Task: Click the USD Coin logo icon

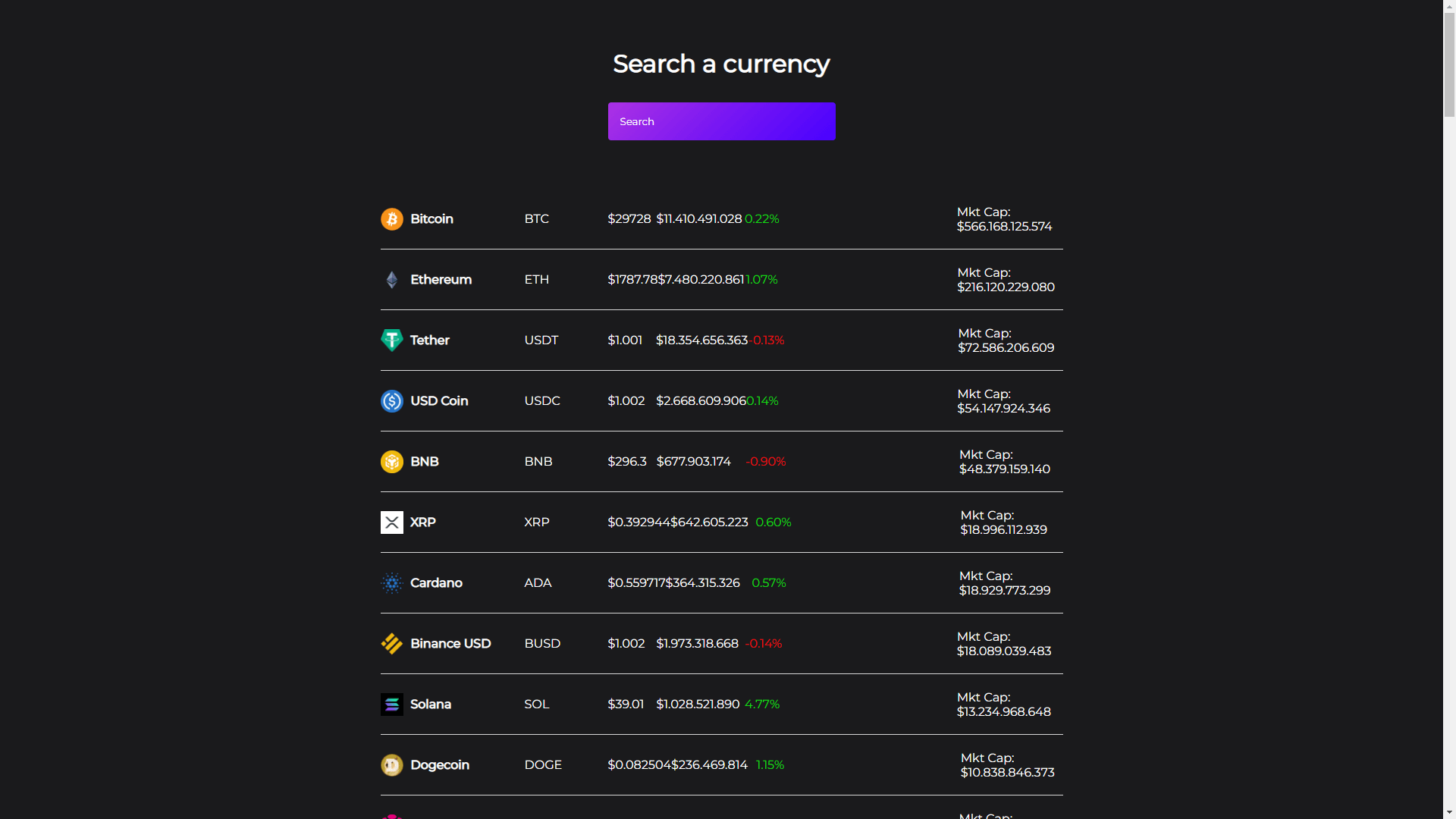Action: click(x=391, y=401)
